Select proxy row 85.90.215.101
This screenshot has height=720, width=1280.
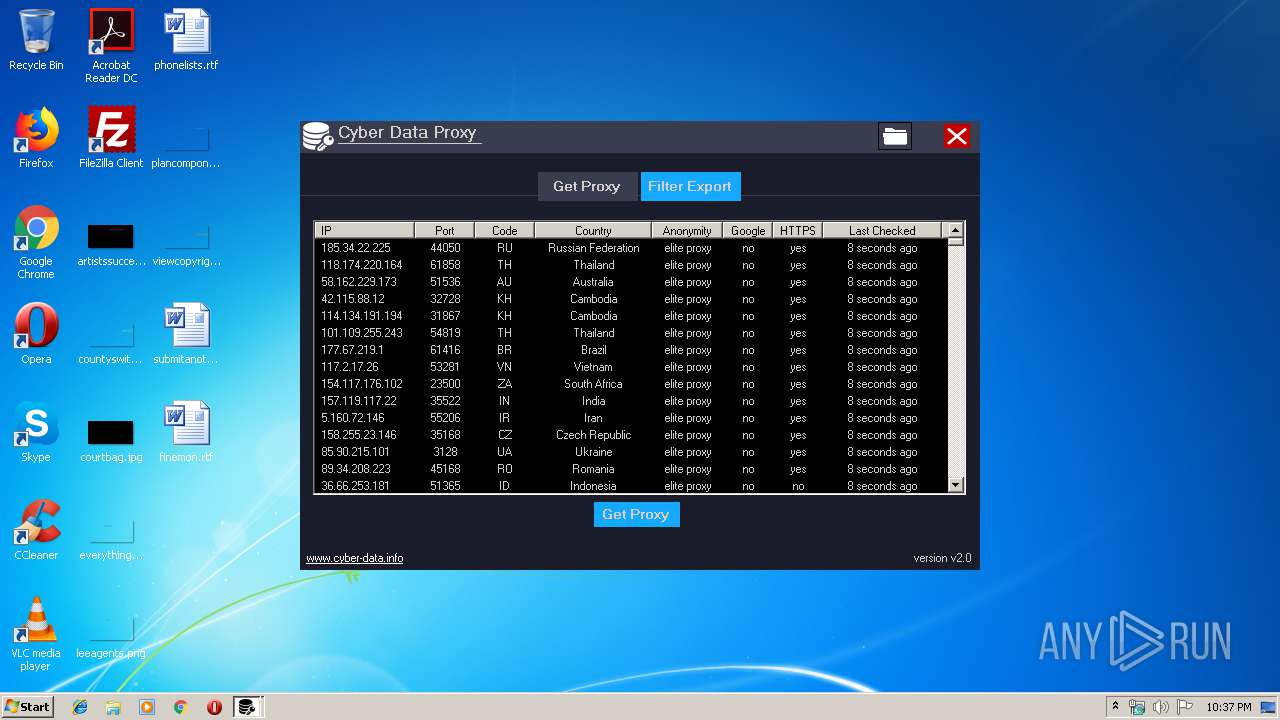coord(631,452)
